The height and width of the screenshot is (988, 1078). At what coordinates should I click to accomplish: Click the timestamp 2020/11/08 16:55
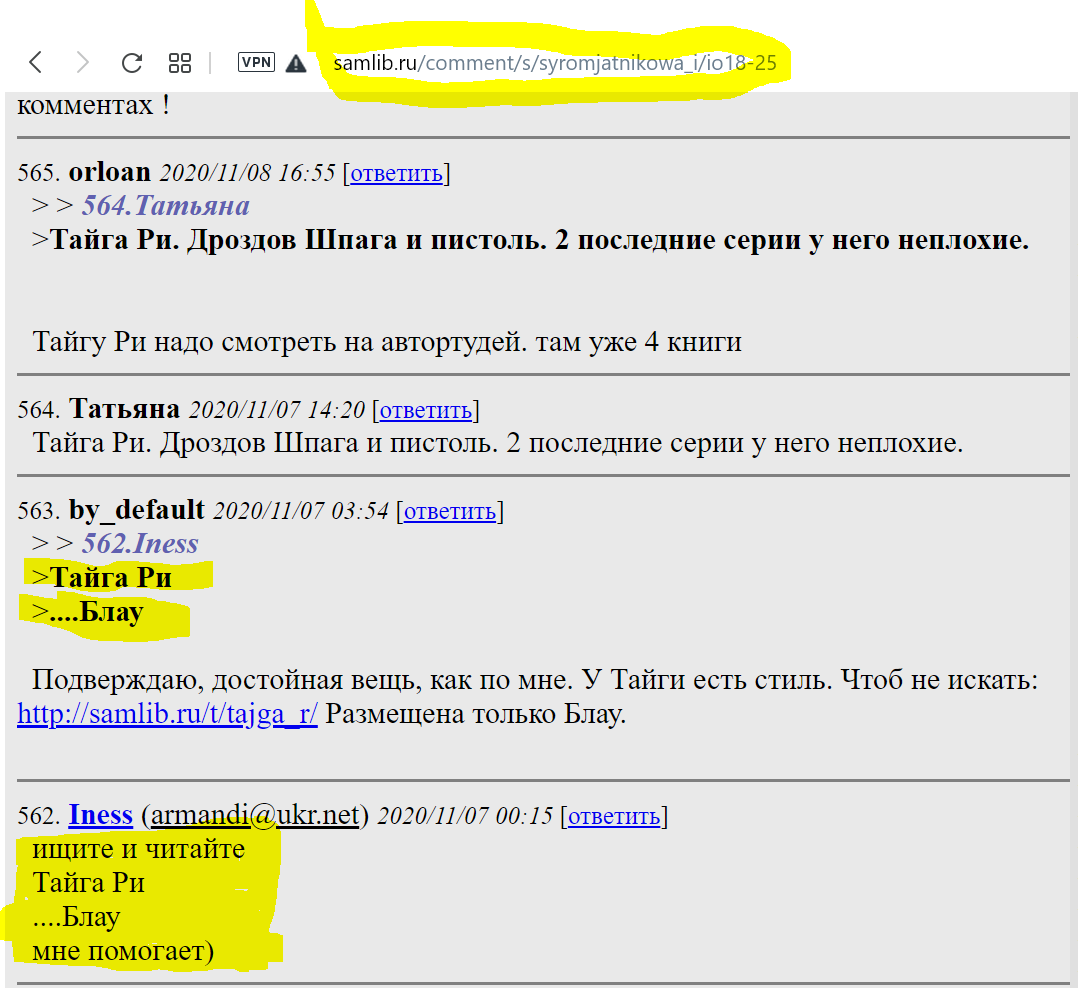click(247, 173)
